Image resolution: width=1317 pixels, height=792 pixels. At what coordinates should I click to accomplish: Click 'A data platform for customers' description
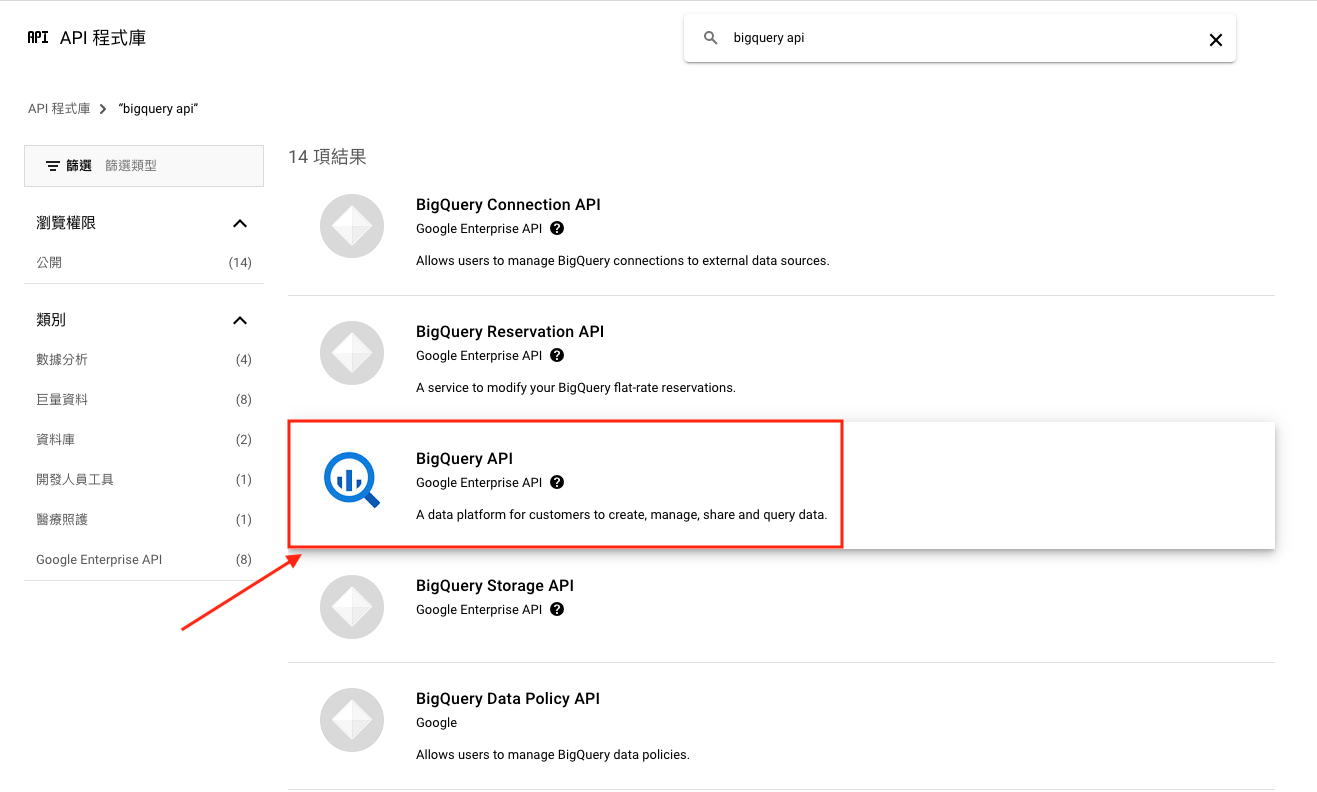pos(621,516)
